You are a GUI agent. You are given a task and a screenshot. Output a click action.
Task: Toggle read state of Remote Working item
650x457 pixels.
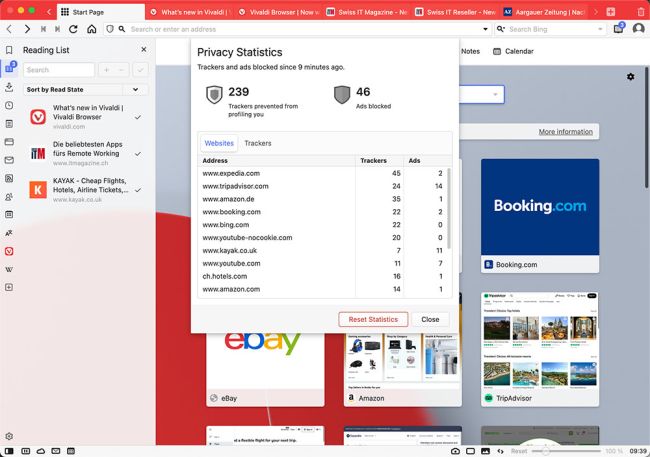(138, 154)
